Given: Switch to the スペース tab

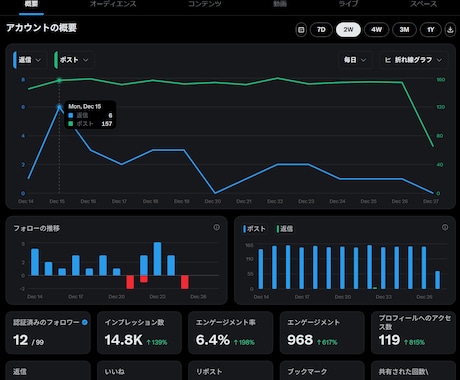Looking at the screenshot, I should [424, 4].
